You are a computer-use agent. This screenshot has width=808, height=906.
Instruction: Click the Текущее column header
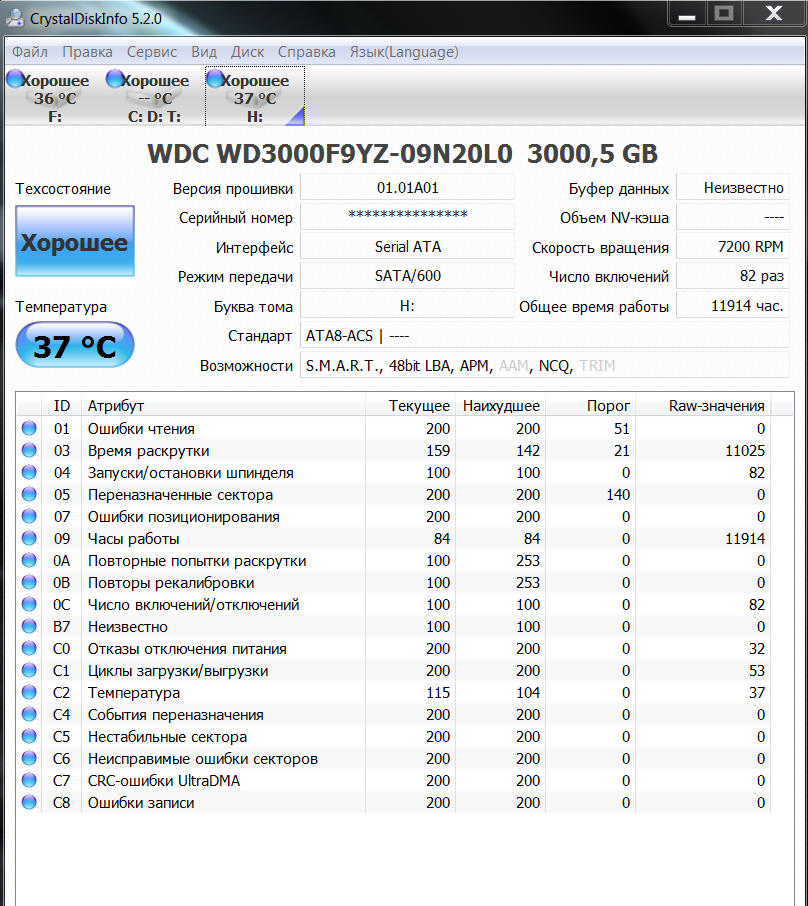[x=411, y=406]
